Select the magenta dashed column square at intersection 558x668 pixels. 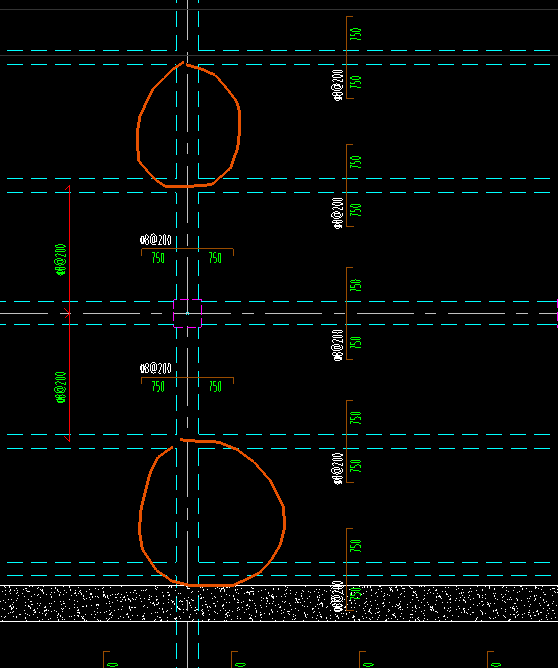pos(187,313)
